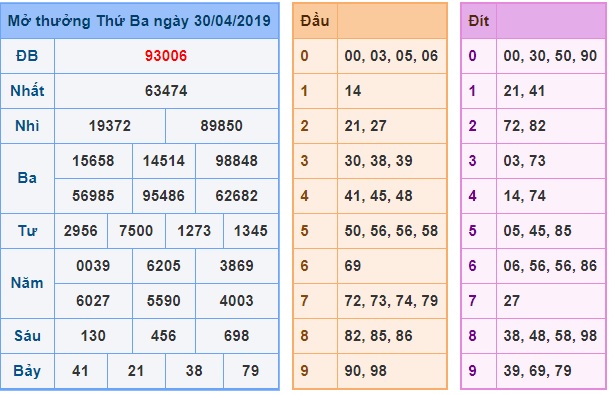Select Đít values '03, 73'
The image size is (610, 395).
click(524, 161)
